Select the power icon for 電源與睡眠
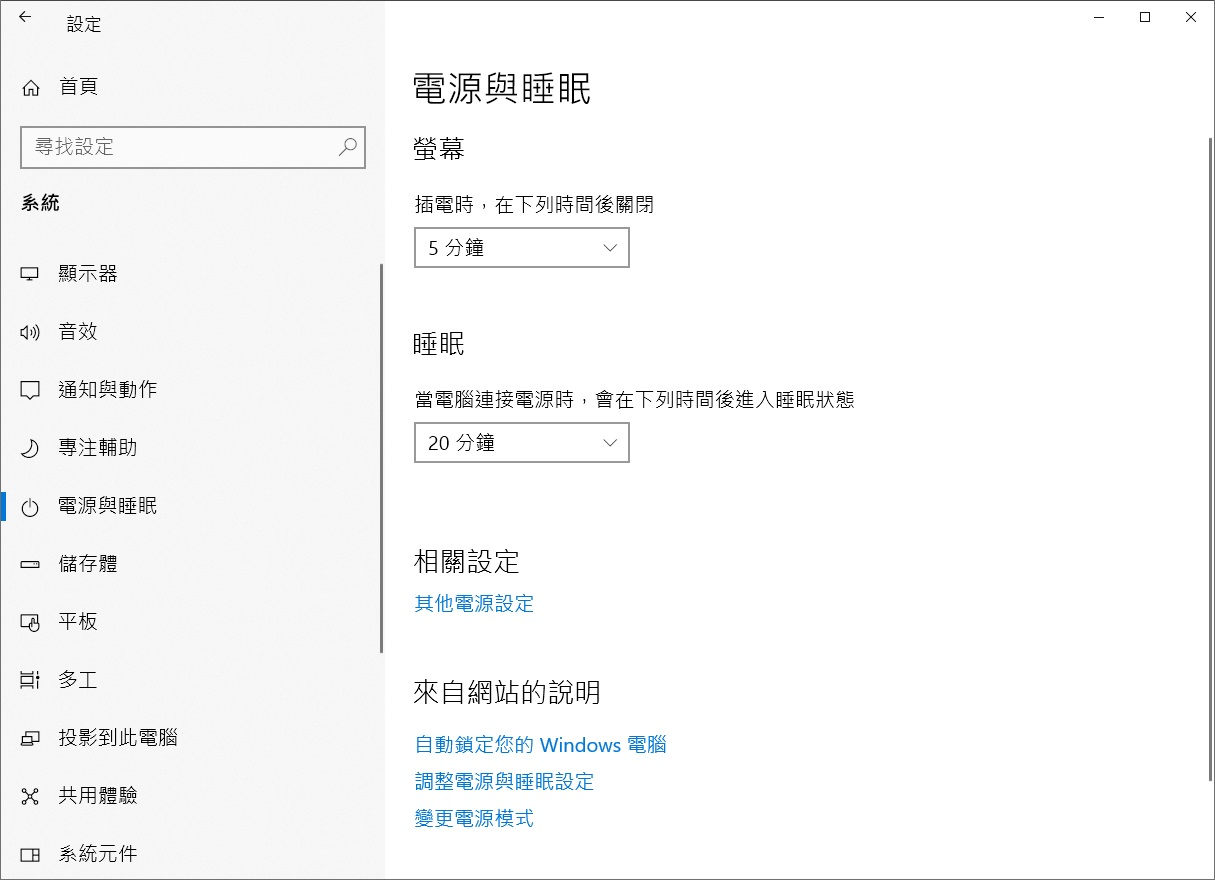Viewport: 1215px width, 880px height. [30, 506]
